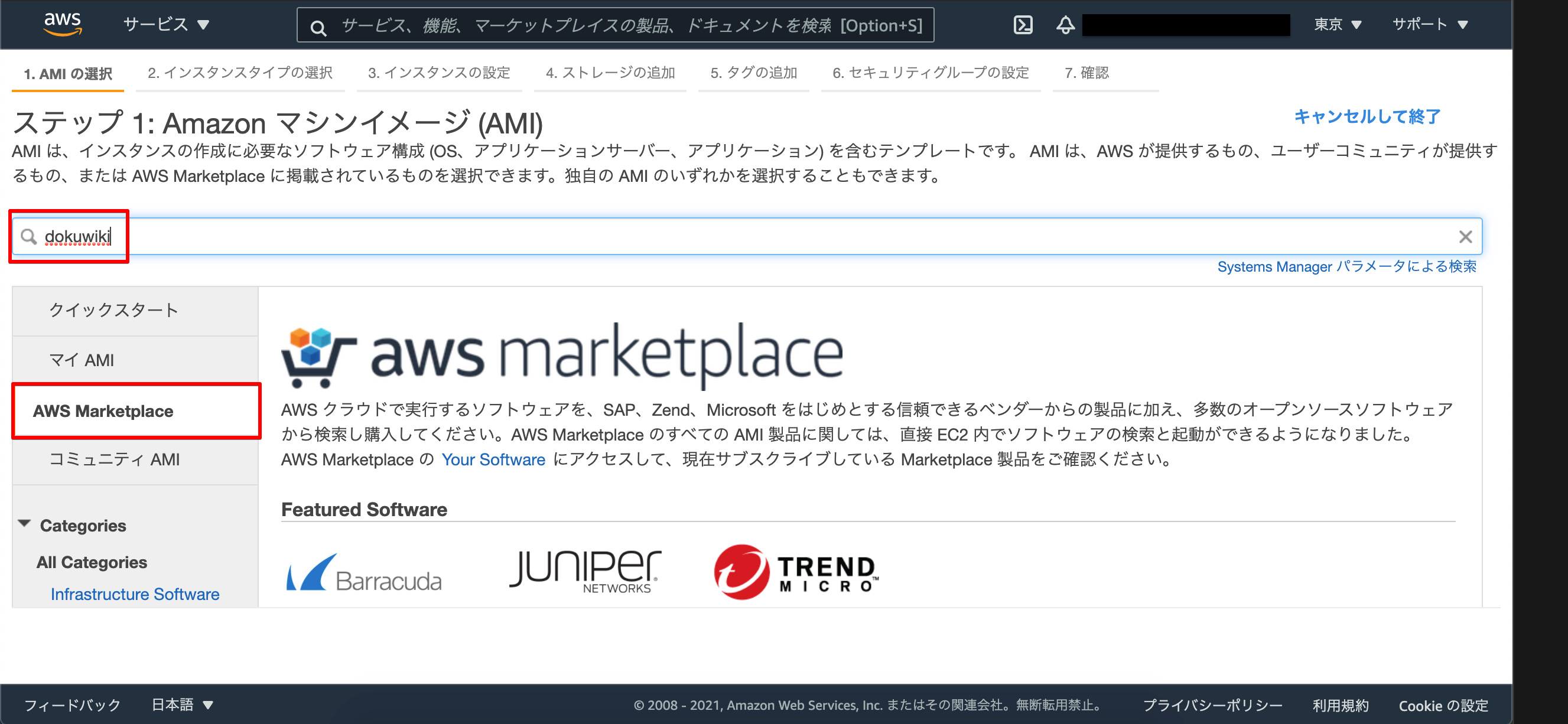Click the magnifier icon in global search
The width and height of the screenshot is (1568, 724).
(318, 27)
